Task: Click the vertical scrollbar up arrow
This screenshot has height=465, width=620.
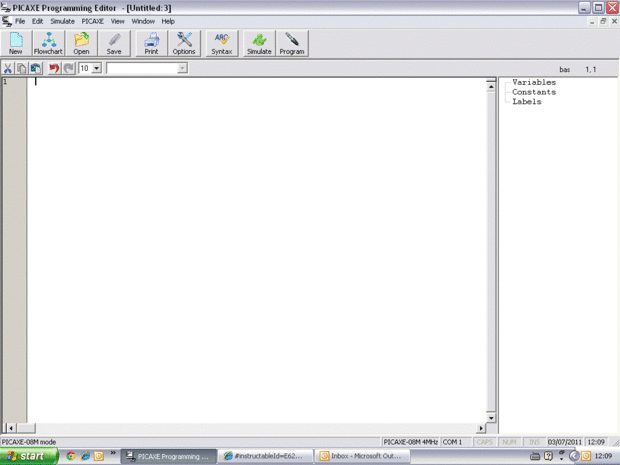Action: 491,86
